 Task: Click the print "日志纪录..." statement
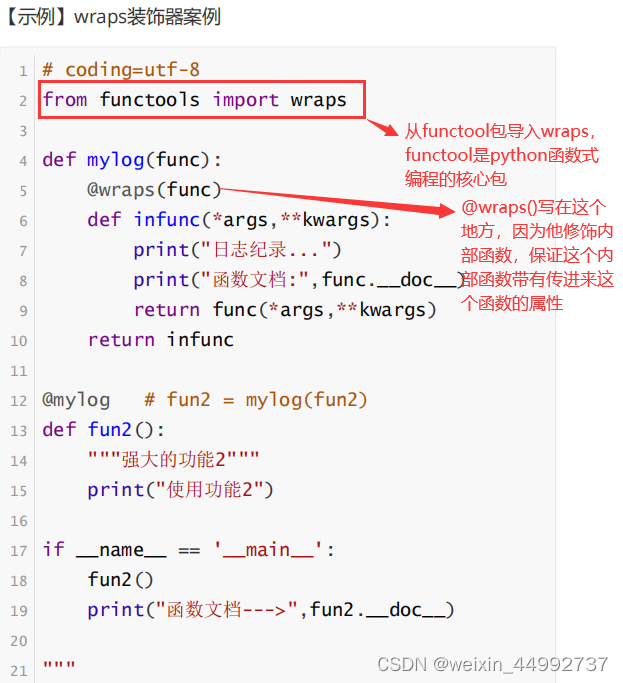point(237,250)
